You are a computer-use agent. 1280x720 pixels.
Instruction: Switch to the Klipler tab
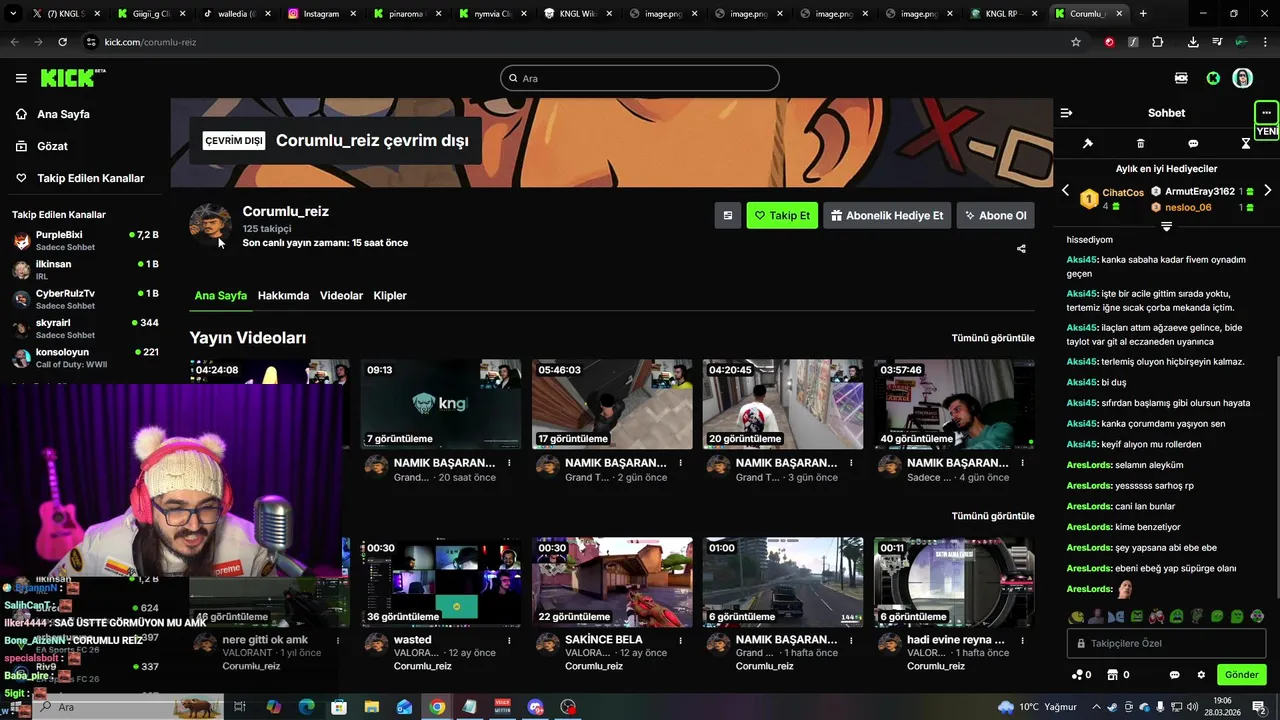click(x=390, y=296)
